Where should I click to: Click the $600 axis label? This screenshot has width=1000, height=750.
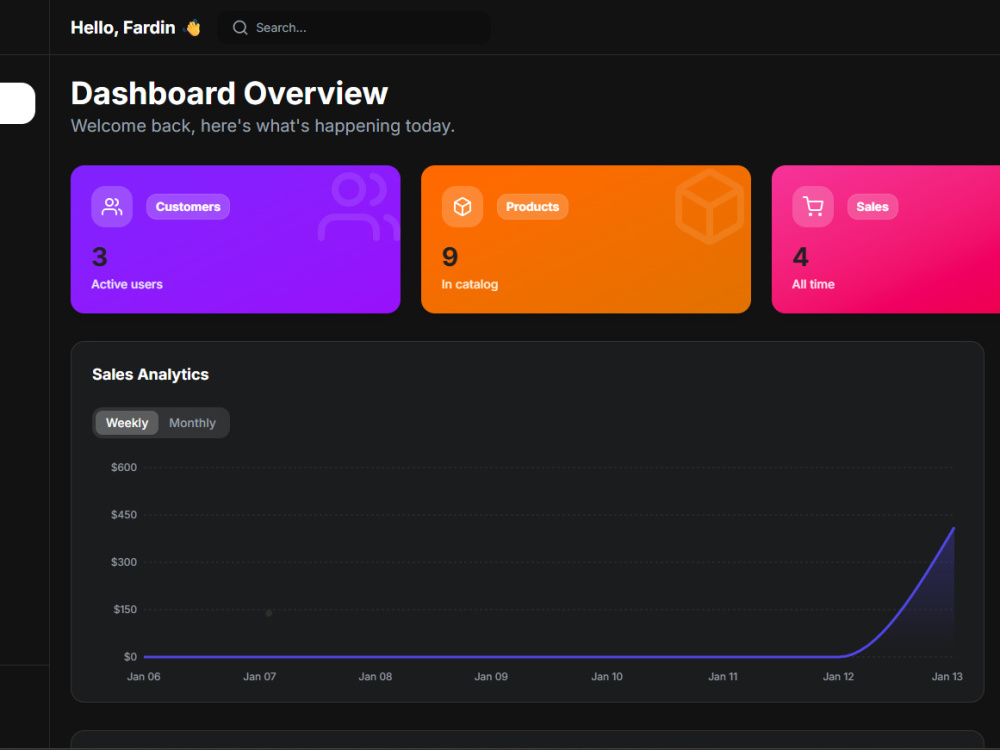pyautogui.click(x=124, y=467)
